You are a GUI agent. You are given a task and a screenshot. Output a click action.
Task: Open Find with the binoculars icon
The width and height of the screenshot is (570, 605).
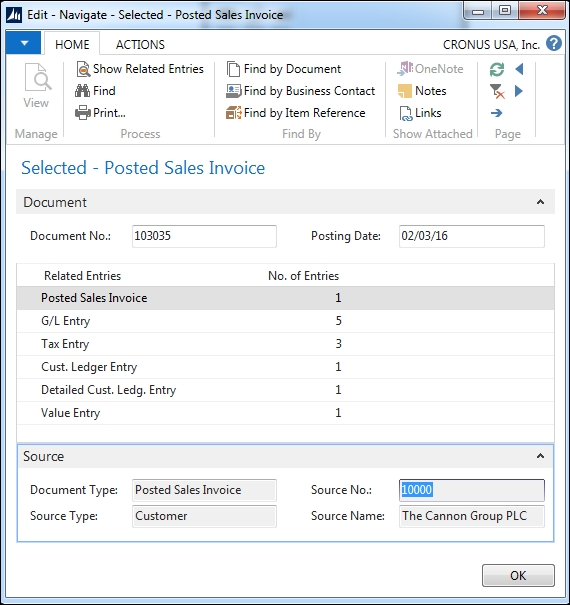tap(82, 91)
